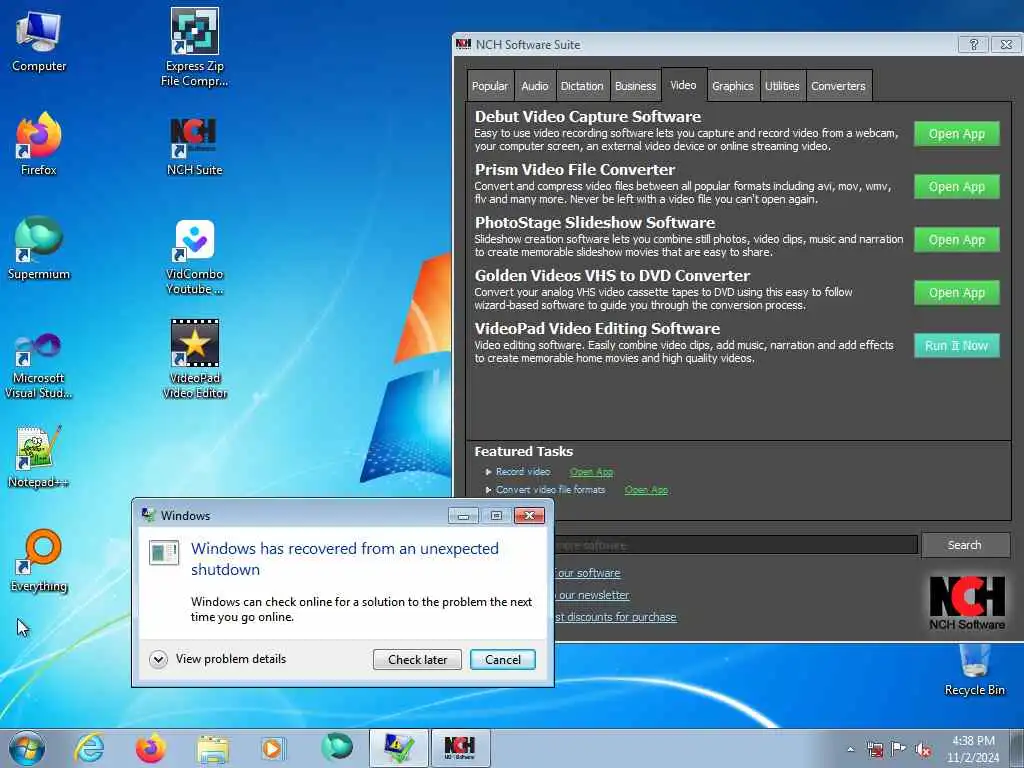Select VidCombo Youtube desktop shortcut
Image resolution: width=1024 pixels, height=768 pixels.
[195, 257]
